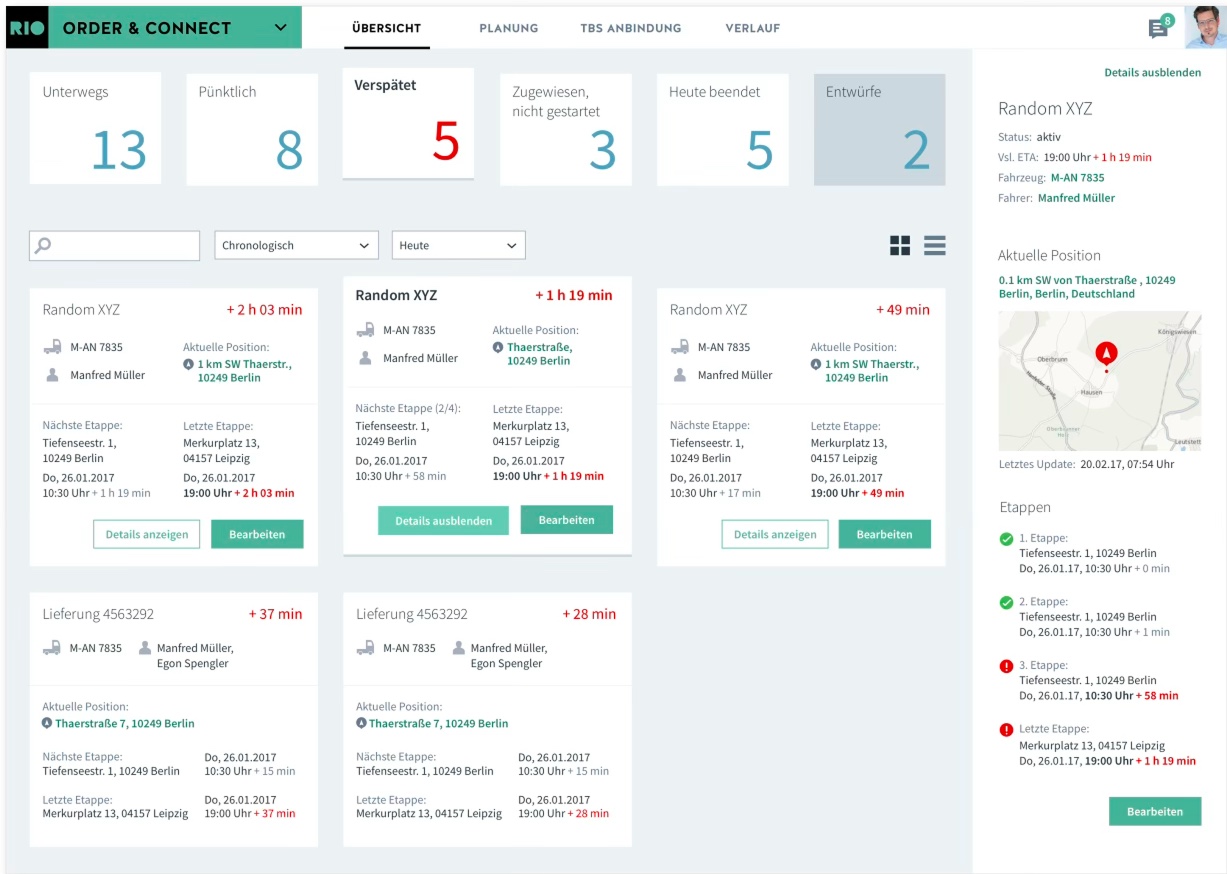Click the Details ausblenden button on selected card
Image resolution: width=1227 pixels, height=874 pixels.
pos(443,520)
